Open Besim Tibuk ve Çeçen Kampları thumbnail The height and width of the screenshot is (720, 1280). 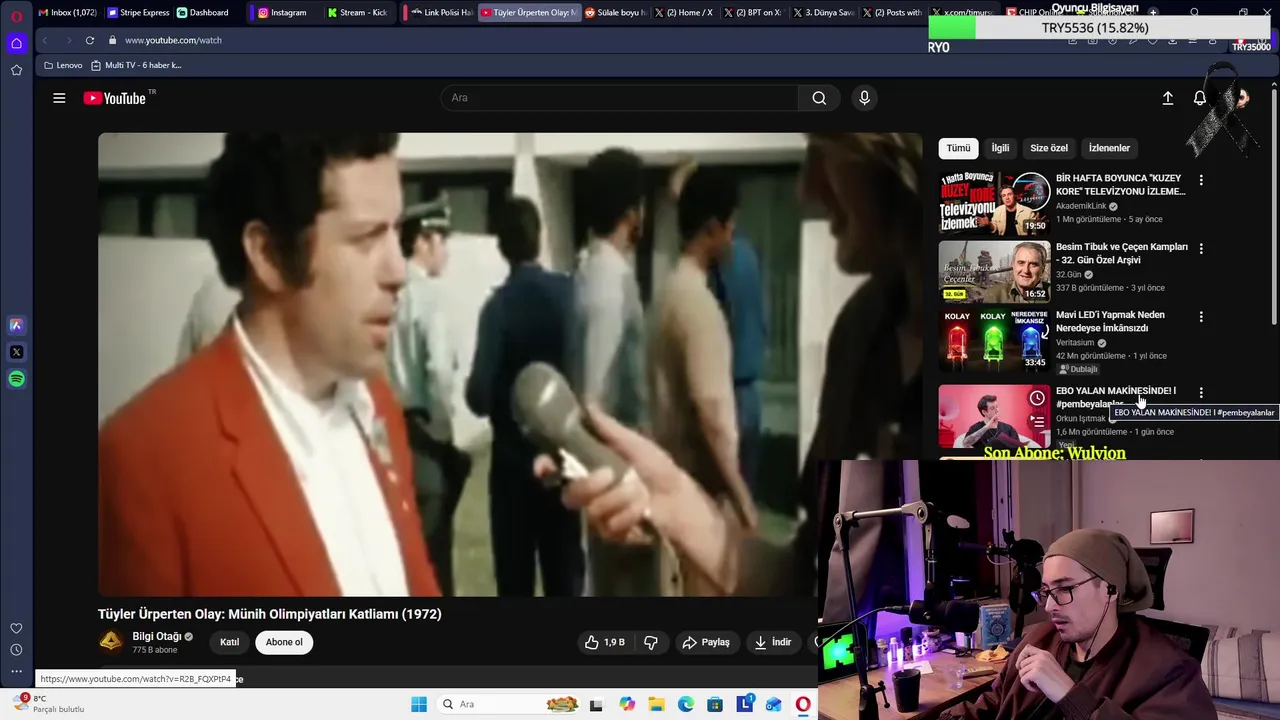pos(994,271)
